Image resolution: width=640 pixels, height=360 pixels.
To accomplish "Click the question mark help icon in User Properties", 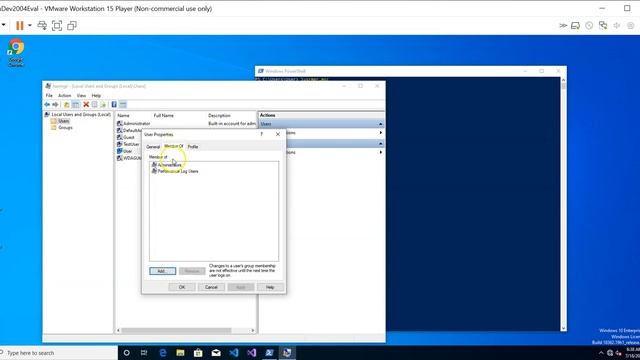I will click(262, 134).
